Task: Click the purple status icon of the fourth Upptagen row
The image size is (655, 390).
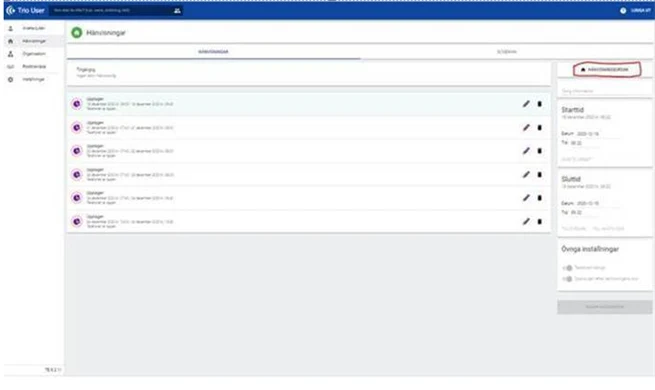Action: 76,175
